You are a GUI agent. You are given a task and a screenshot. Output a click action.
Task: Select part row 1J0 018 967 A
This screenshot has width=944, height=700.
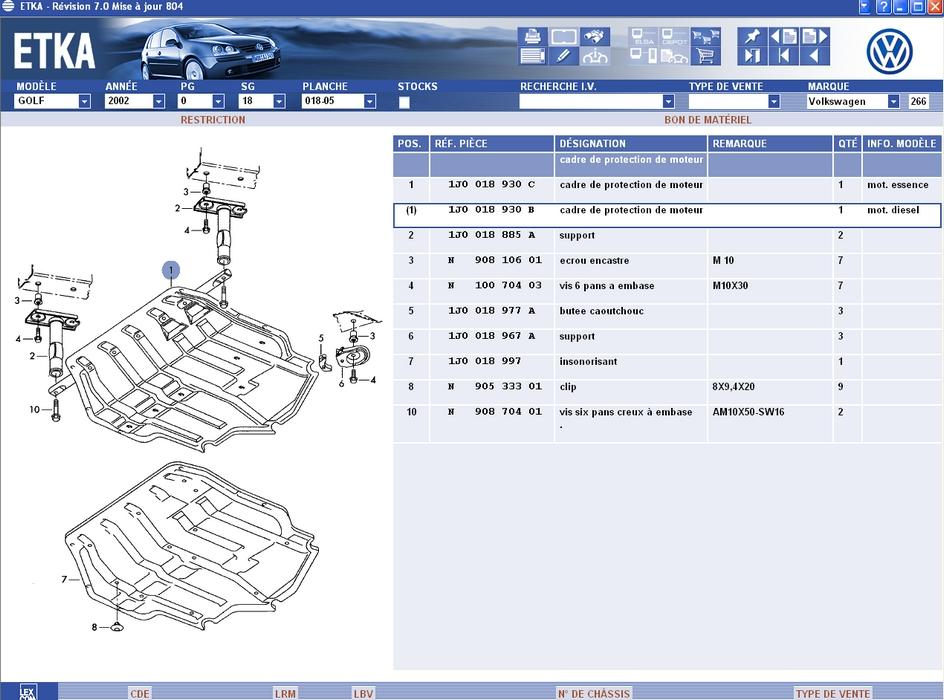click(x=667, y=341)
